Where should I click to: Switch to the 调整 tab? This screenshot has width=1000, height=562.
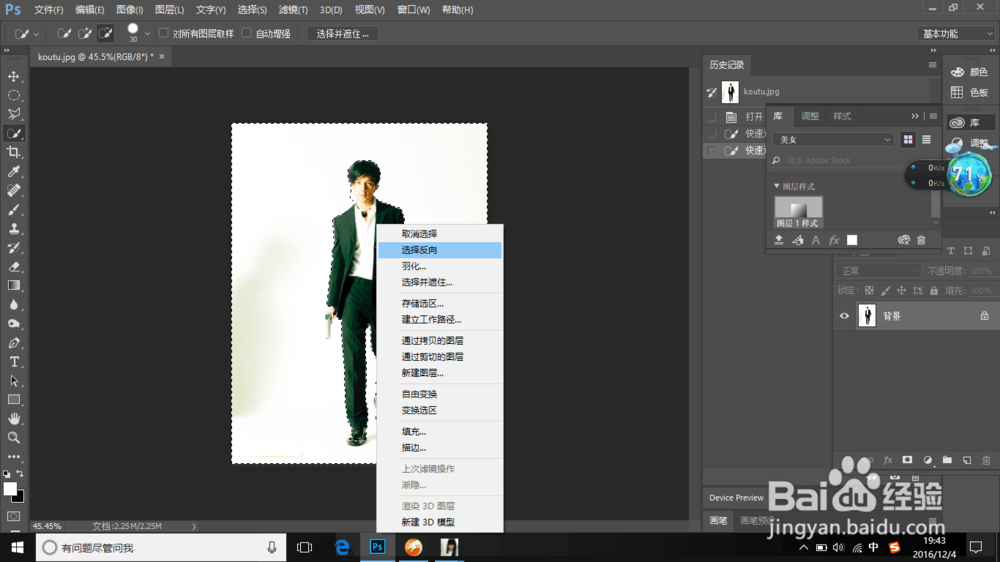810,116
